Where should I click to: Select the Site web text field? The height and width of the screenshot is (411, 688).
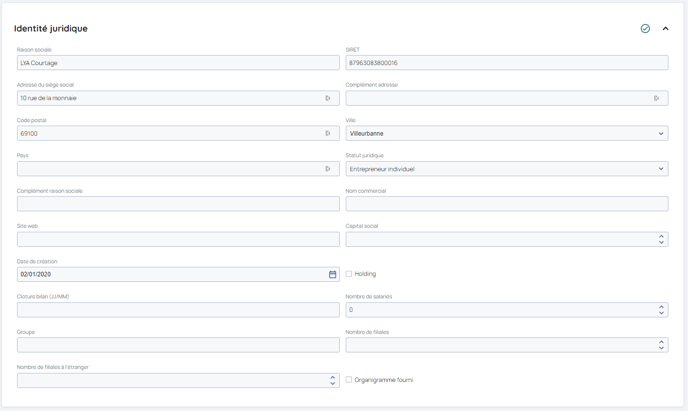click(x=177, y=240)
